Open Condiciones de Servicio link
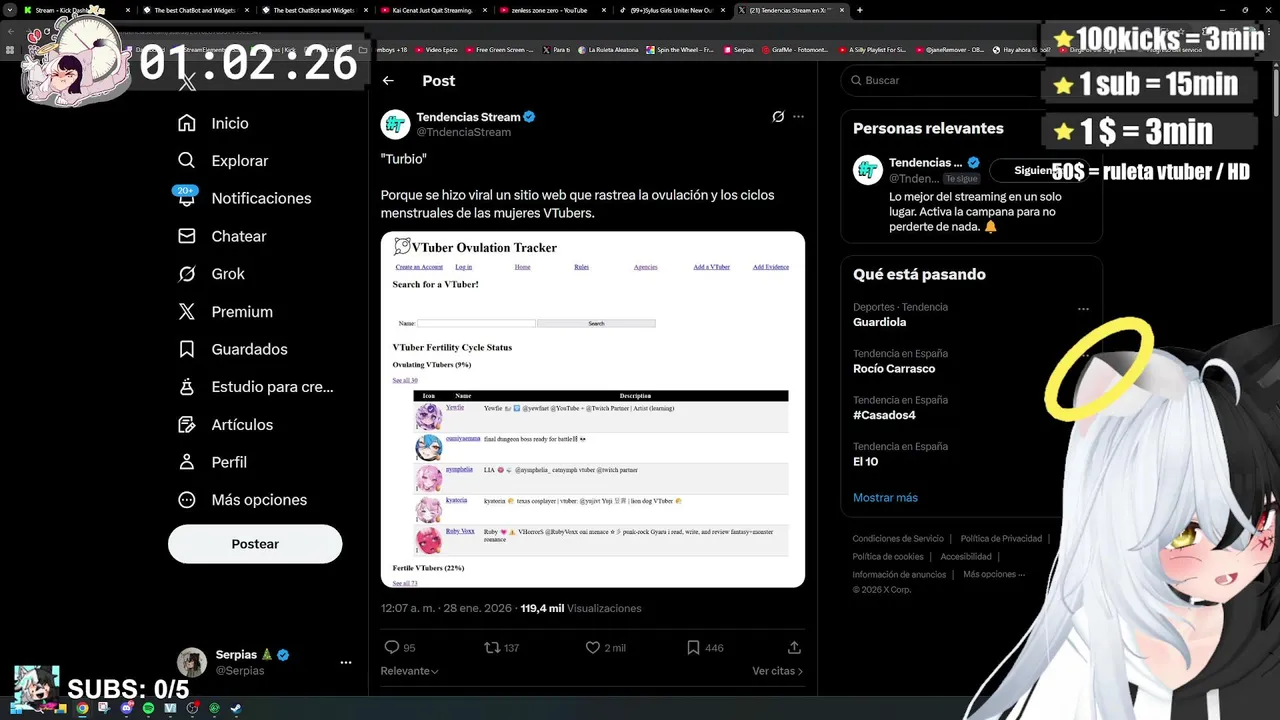This screenshot has width=1280, height=720. [x=897, y=538]
